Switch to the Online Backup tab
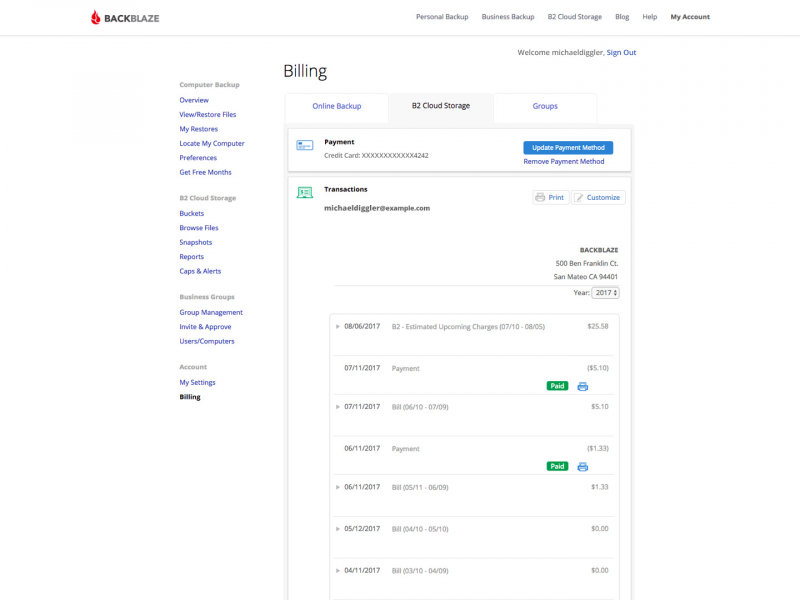This screenshot has height=600, width=800. (337, 106)
